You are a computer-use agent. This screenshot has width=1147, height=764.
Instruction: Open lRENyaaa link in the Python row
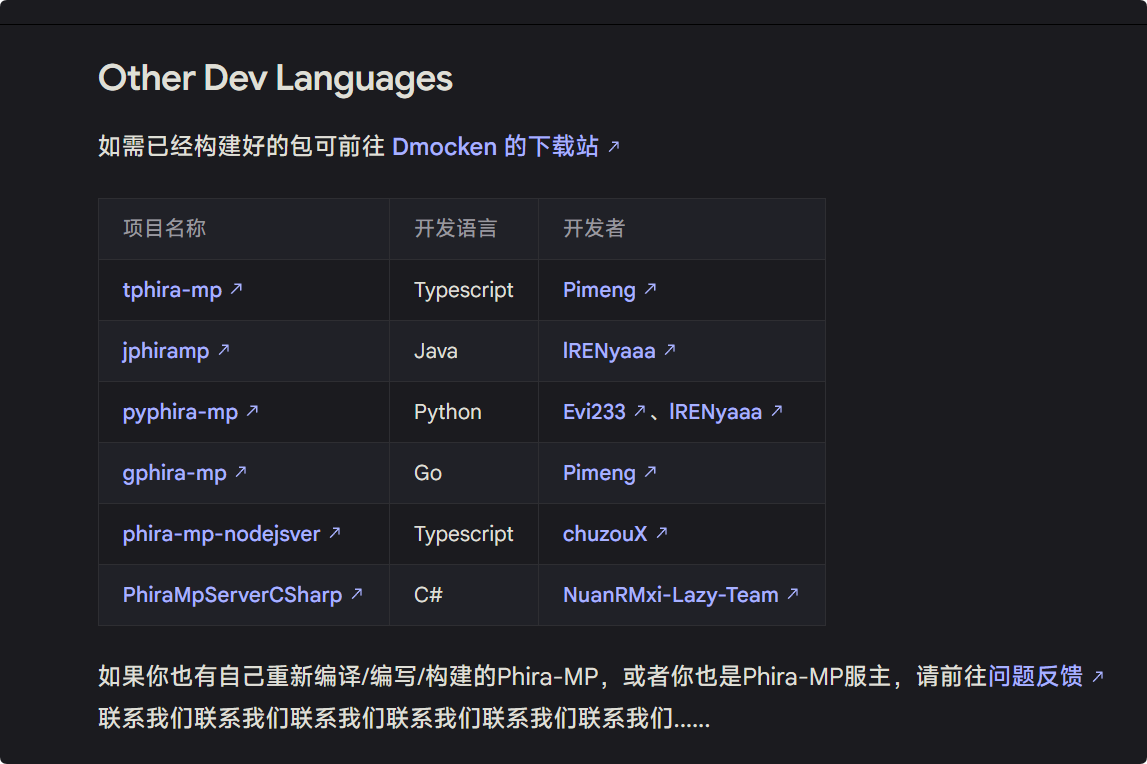(716, 412)
